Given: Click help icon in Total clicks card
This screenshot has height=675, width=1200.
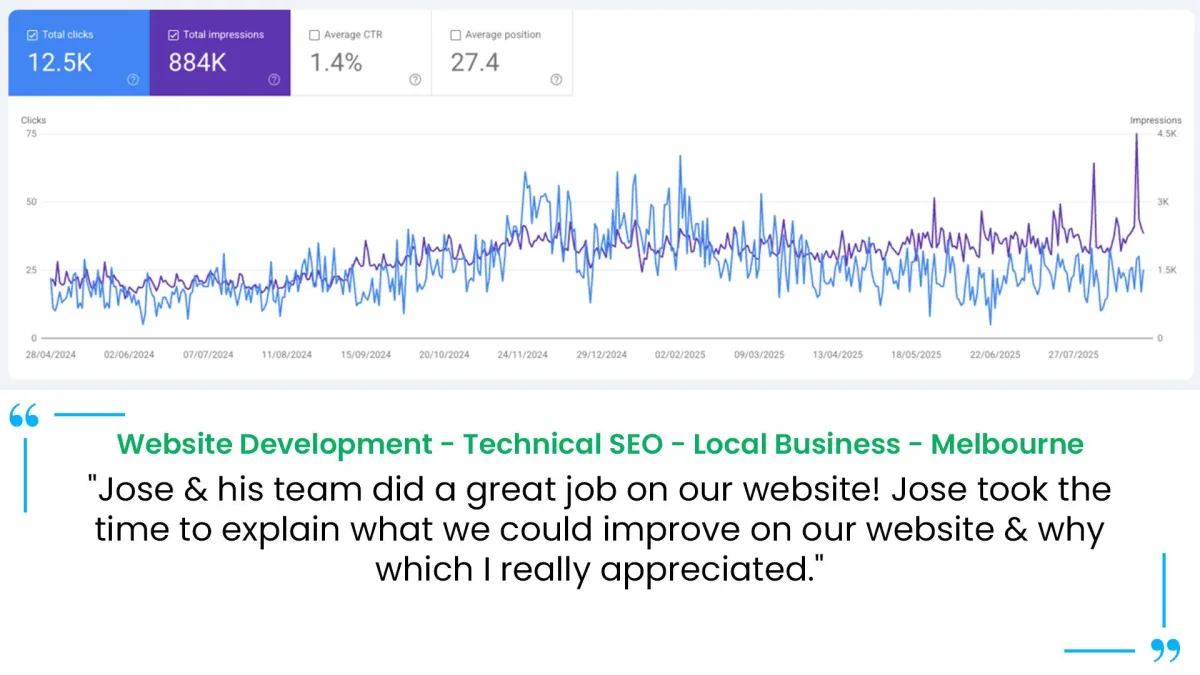Looking at the screenshot, I should tap(133, 80).
